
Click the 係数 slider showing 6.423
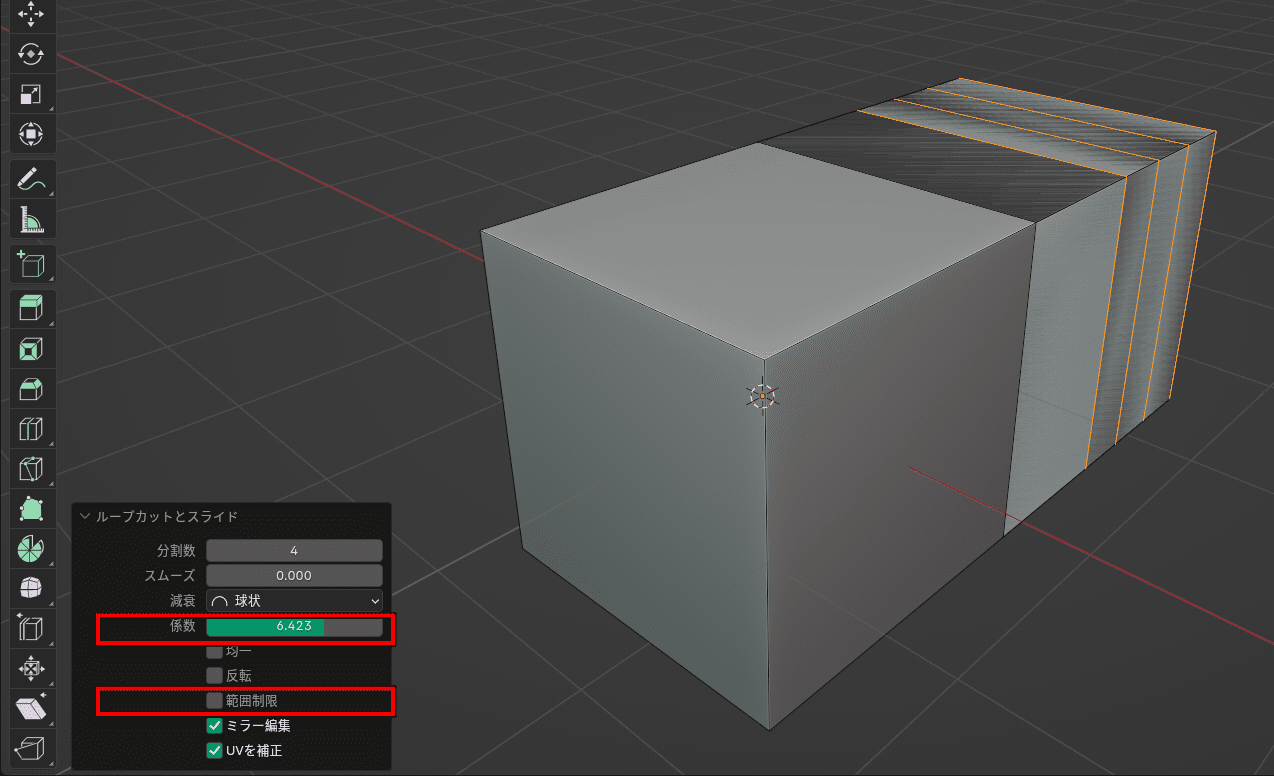(294, 627)
